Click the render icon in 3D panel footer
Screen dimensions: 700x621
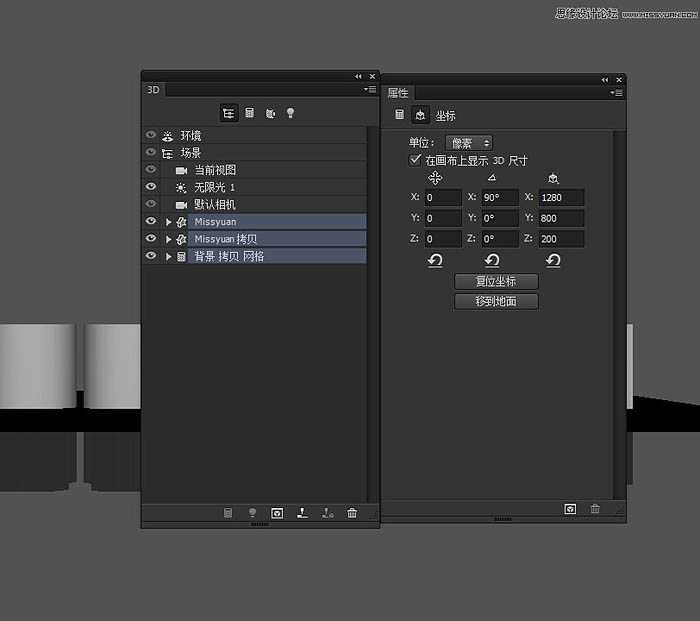pyautogui.click(x=277, y=513)
